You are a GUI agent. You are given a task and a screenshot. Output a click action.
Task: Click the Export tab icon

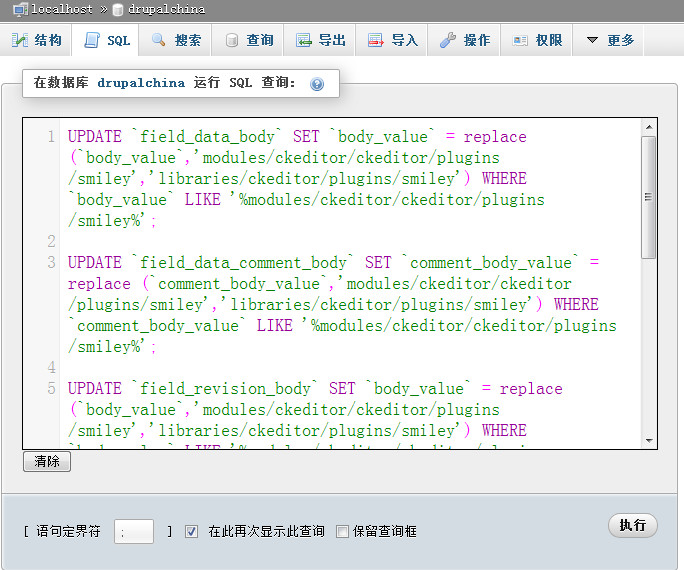(x=304, y=40)
